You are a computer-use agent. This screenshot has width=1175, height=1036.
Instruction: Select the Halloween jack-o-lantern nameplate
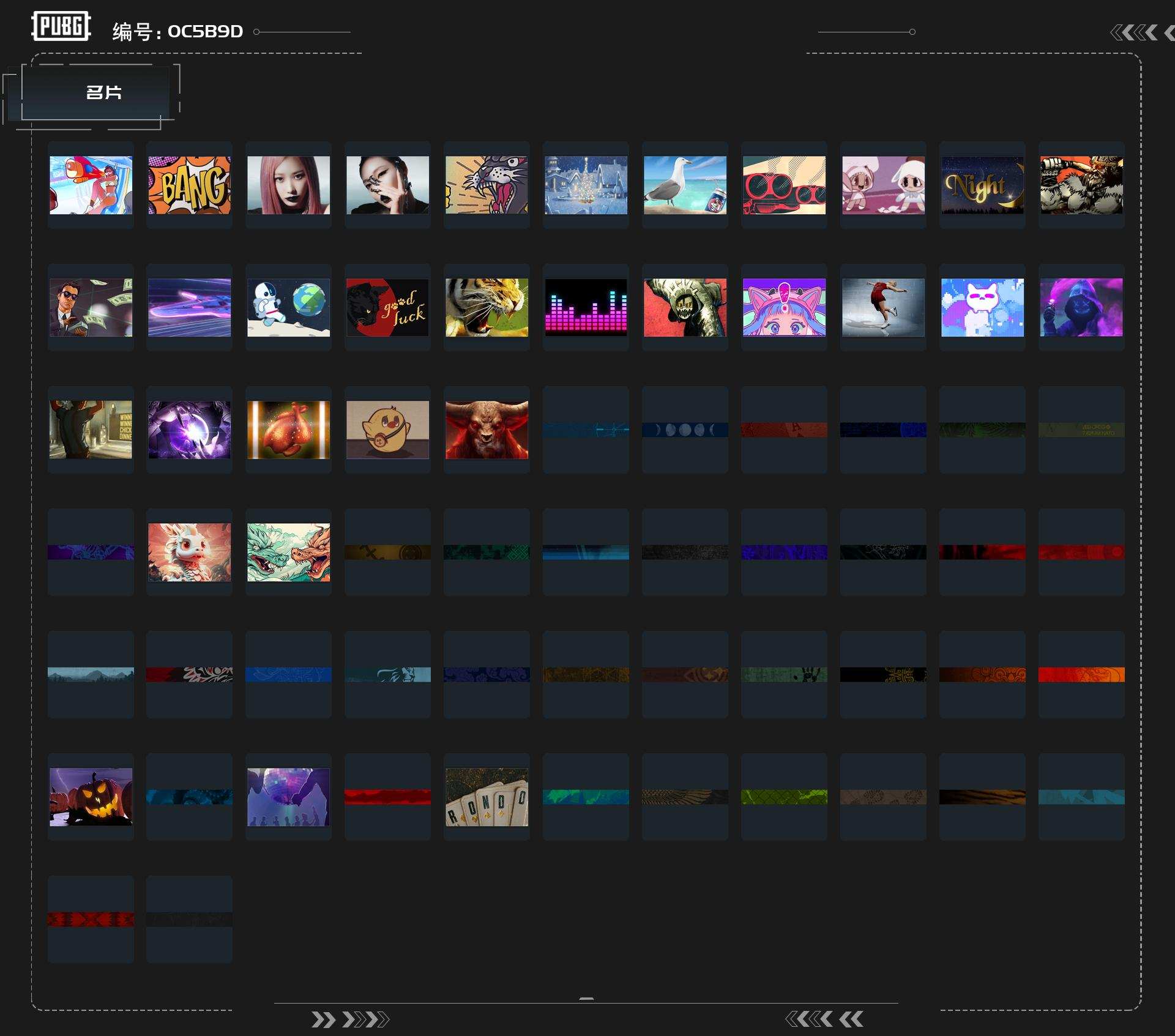pyautogui.click(x=91, y=797)
